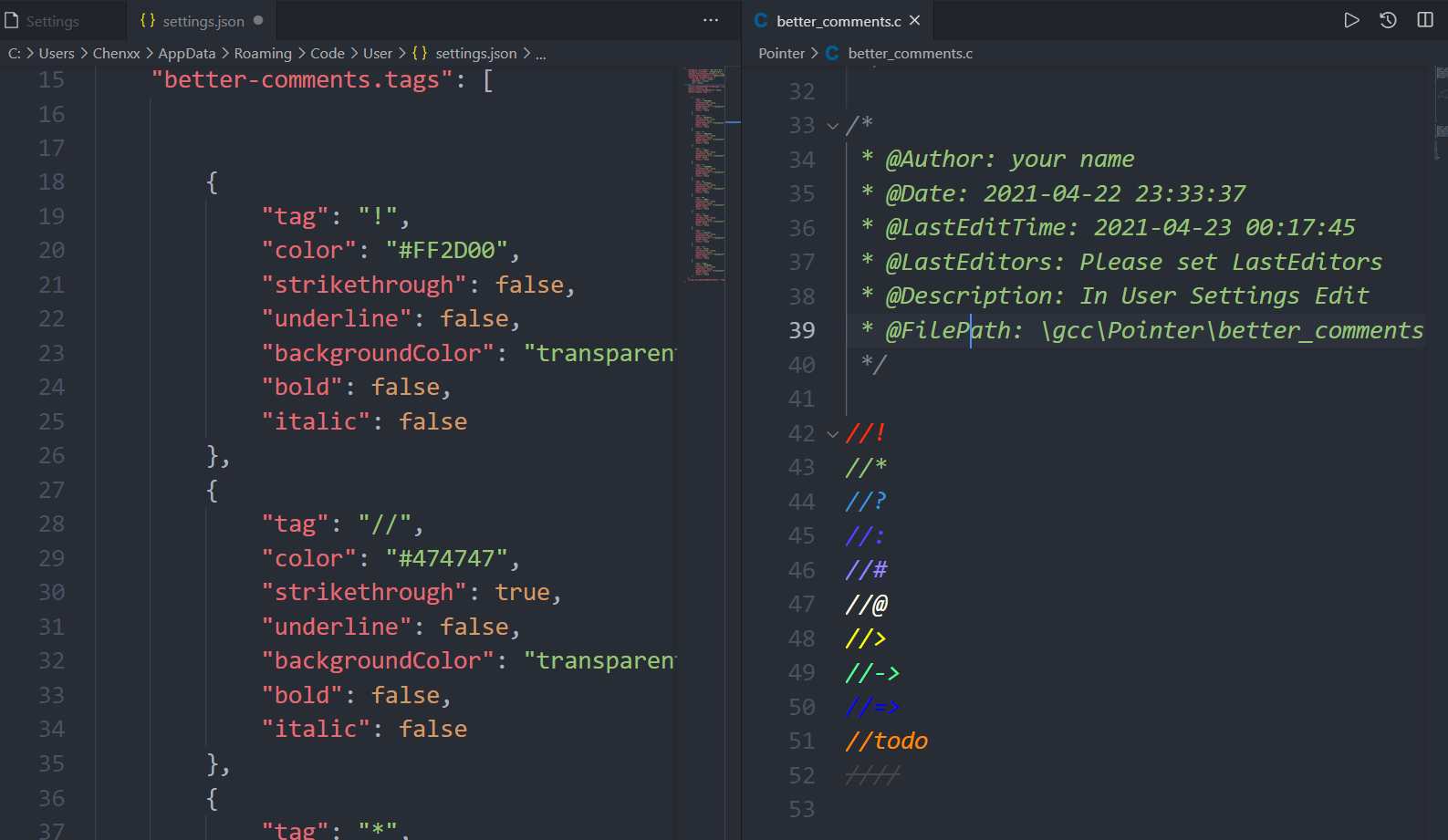
Task: Select the better_comments.c tab
Action: click(839, 20)
